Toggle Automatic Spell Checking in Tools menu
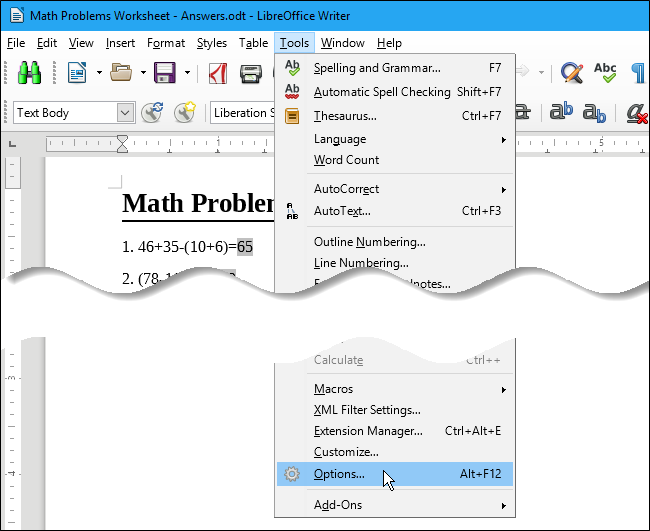Image resolution: width=650 pixels, height=531 pixels. point(394,92)
